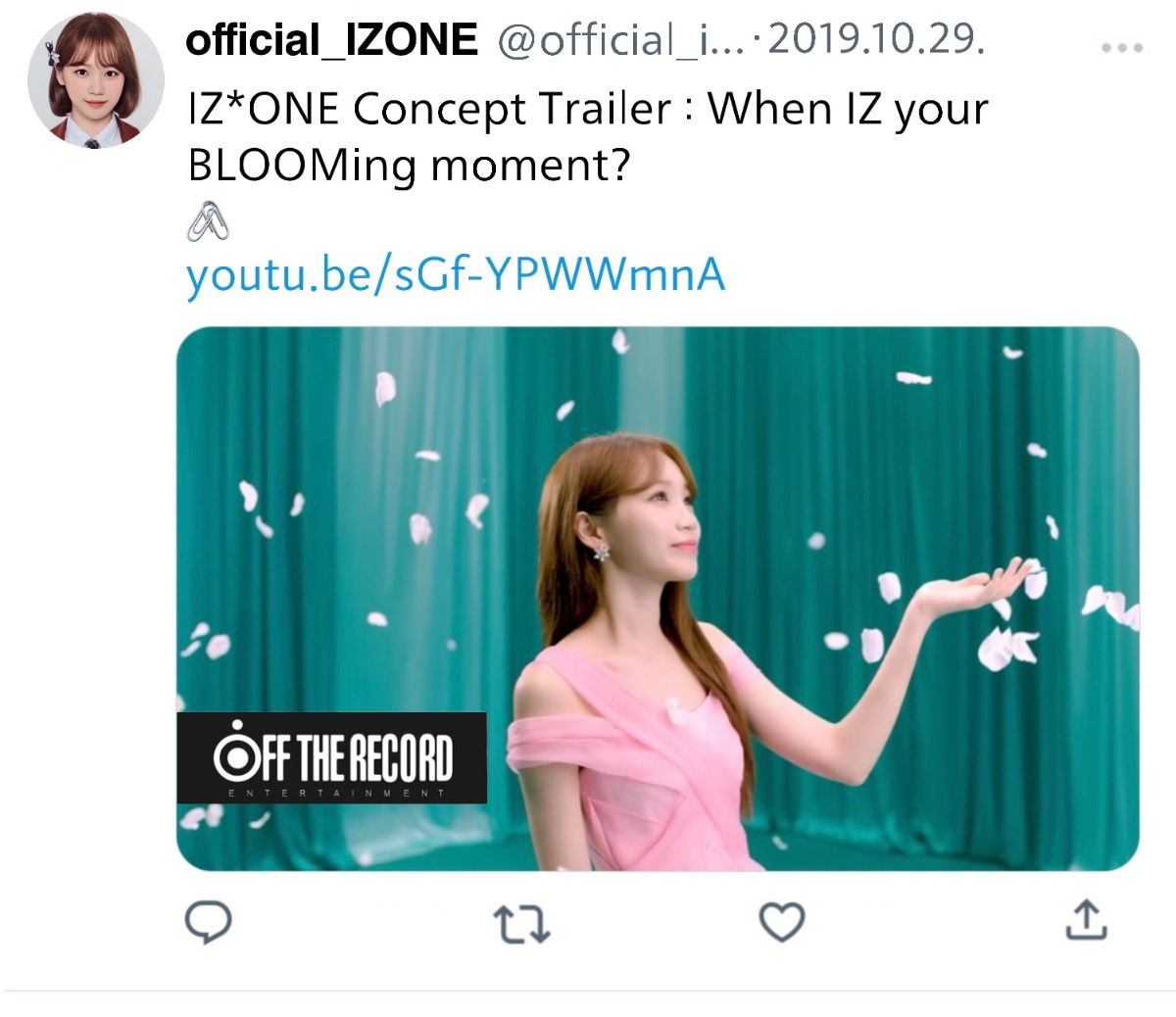Click the @official_i... handle
The height and width of the screenshot is (1017, 1176).
(620, 40)
